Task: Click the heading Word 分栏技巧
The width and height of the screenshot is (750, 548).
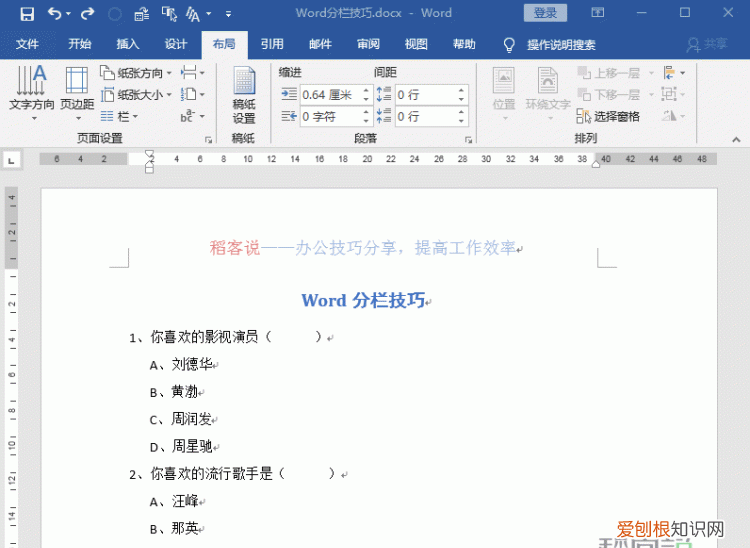Action: pos(364,301)
